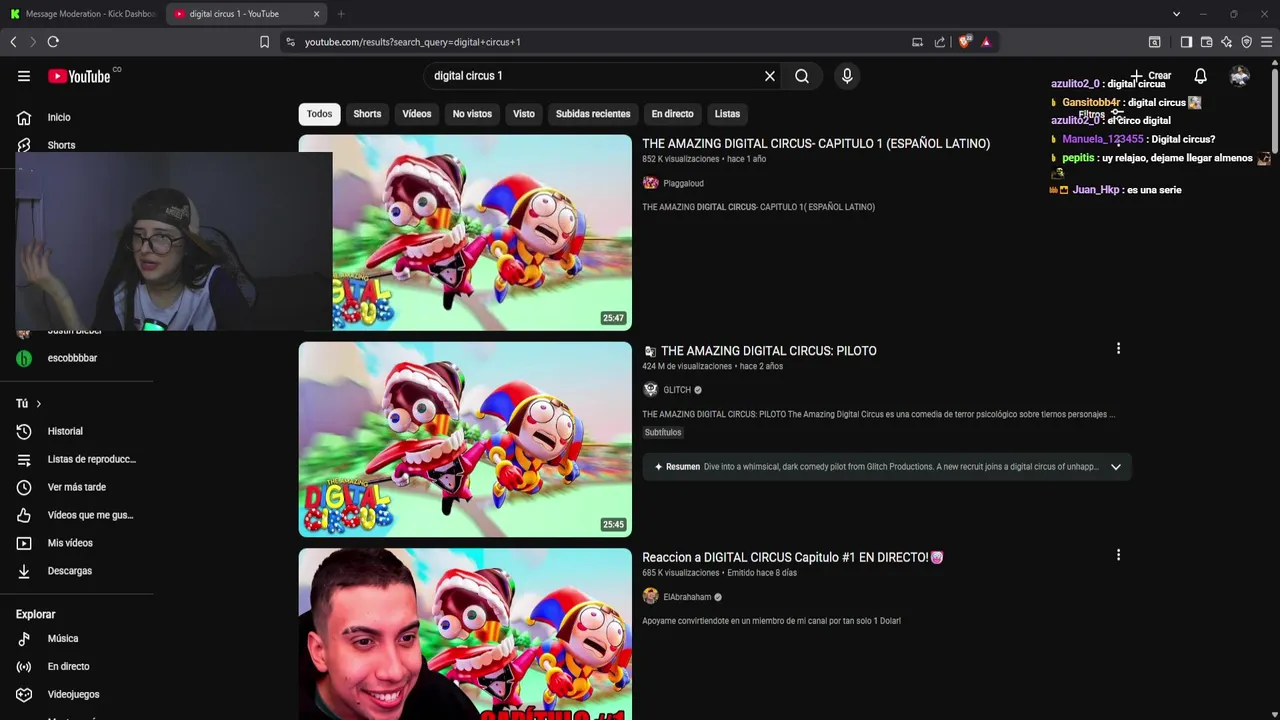Open THE AMAZING DIGITAL CIRCUS: PILOTO title

point(768,351)
